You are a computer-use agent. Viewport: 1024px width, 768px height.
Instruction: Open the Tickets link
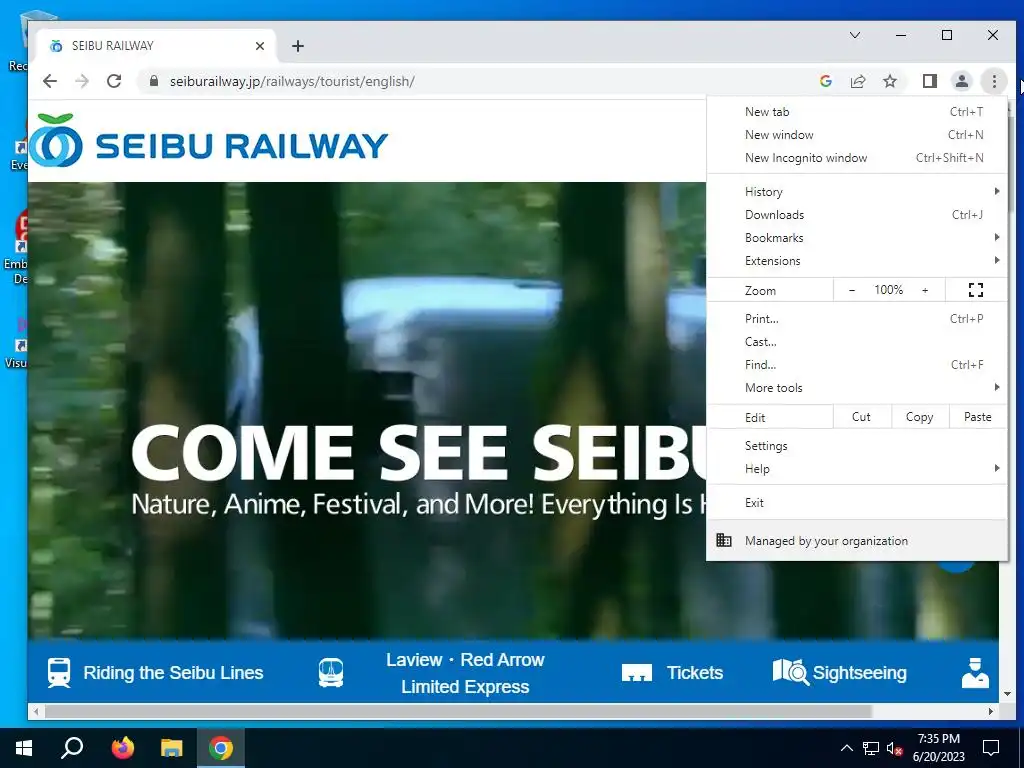coord(695,673)
